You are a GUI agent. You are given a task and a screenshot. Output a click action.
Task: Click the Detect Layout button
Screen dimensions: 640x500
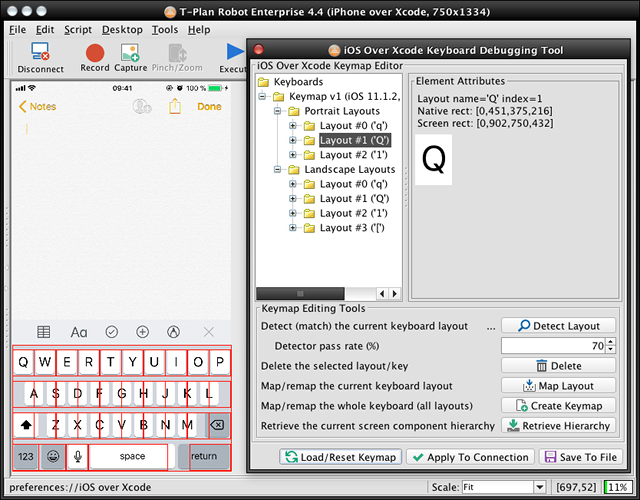pyautogui.click(x=558, y=326)
